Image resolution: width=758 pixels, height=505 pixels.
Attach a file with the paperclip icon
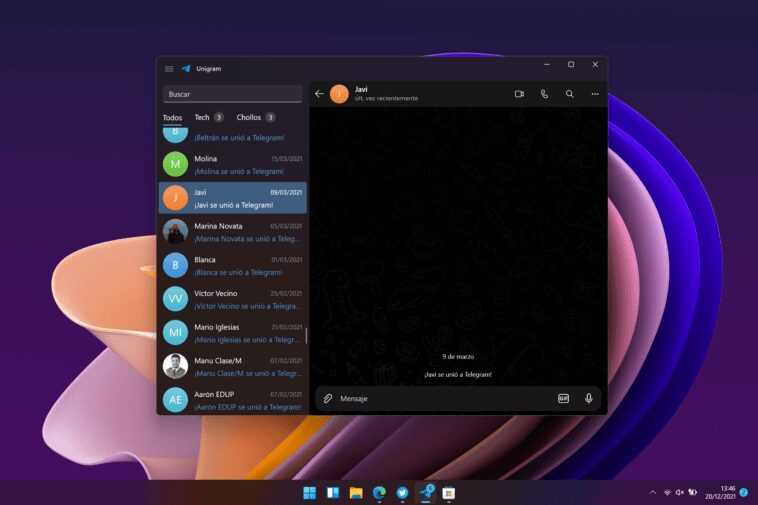tap(328, 399)
